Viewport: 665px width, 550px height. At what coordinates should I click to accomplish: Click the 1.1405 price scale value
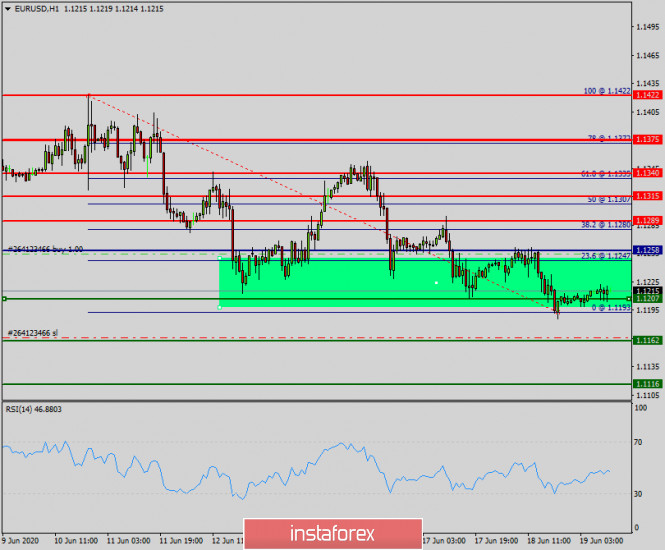(x=648, y=112)
